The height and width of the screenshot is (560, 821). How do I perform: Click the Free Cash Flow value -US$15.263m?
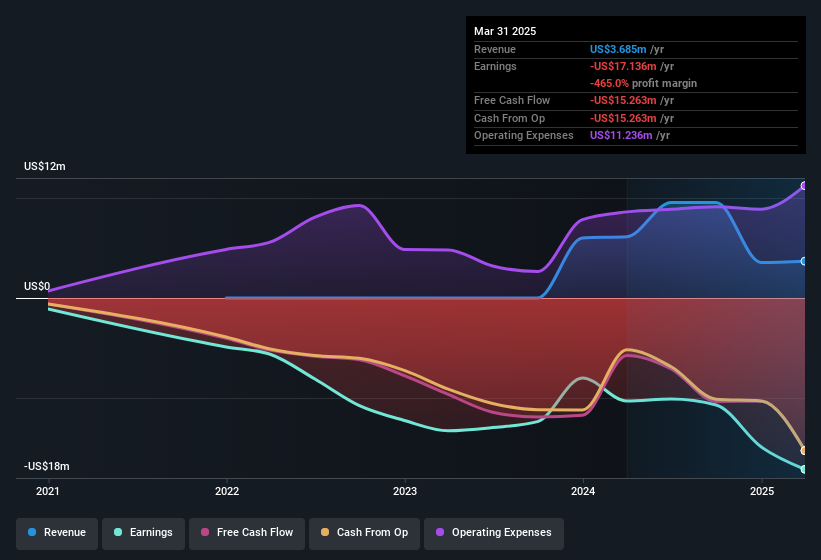point(623,100)
